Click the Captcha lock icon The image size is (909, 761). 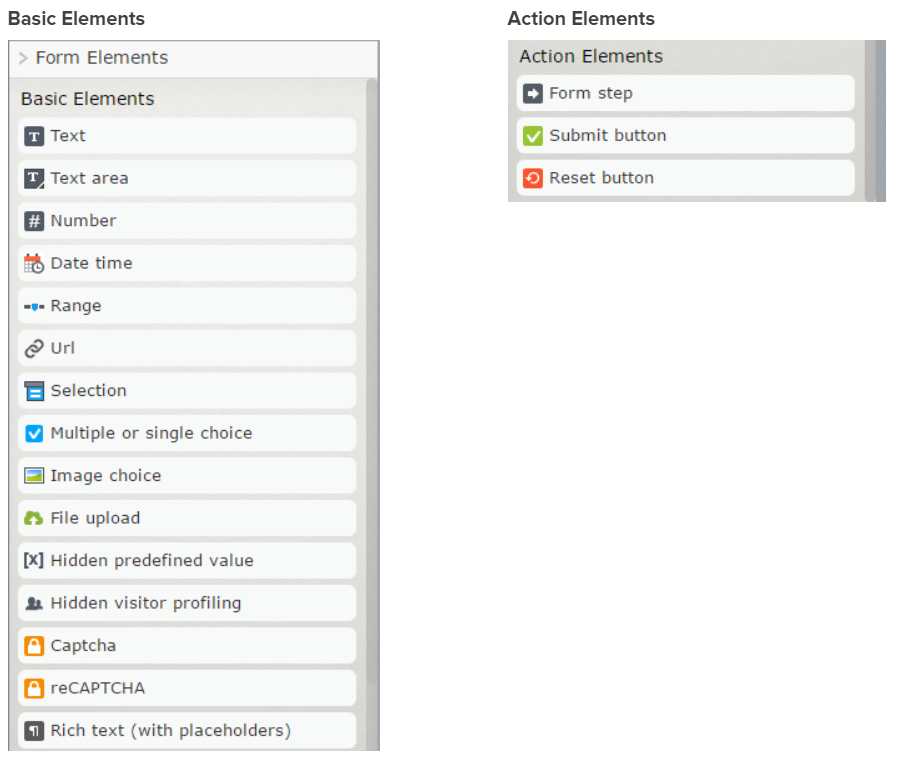coord(34,646)
